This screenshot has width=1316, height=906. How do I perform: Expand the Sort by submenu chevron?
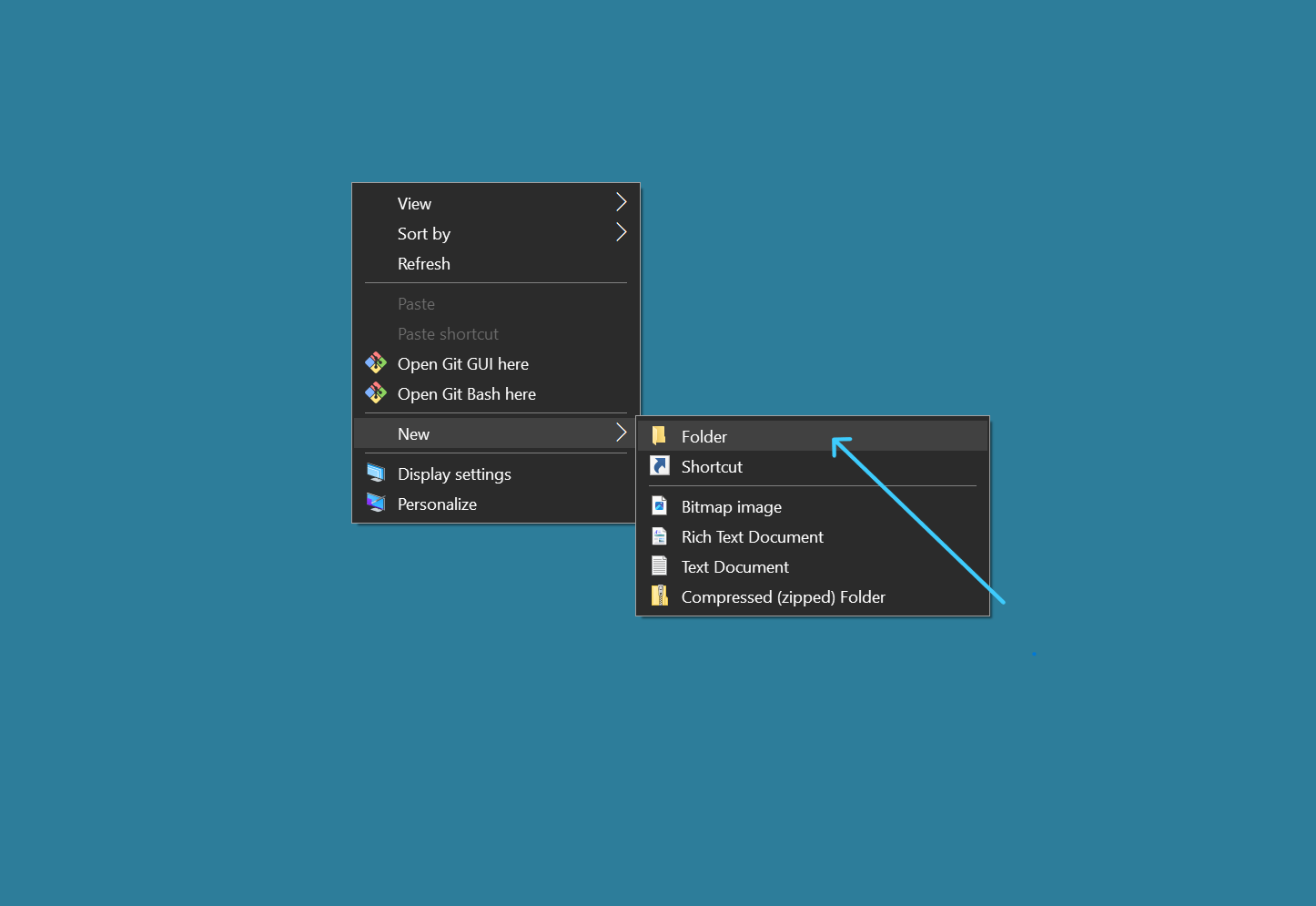point(622,232)
